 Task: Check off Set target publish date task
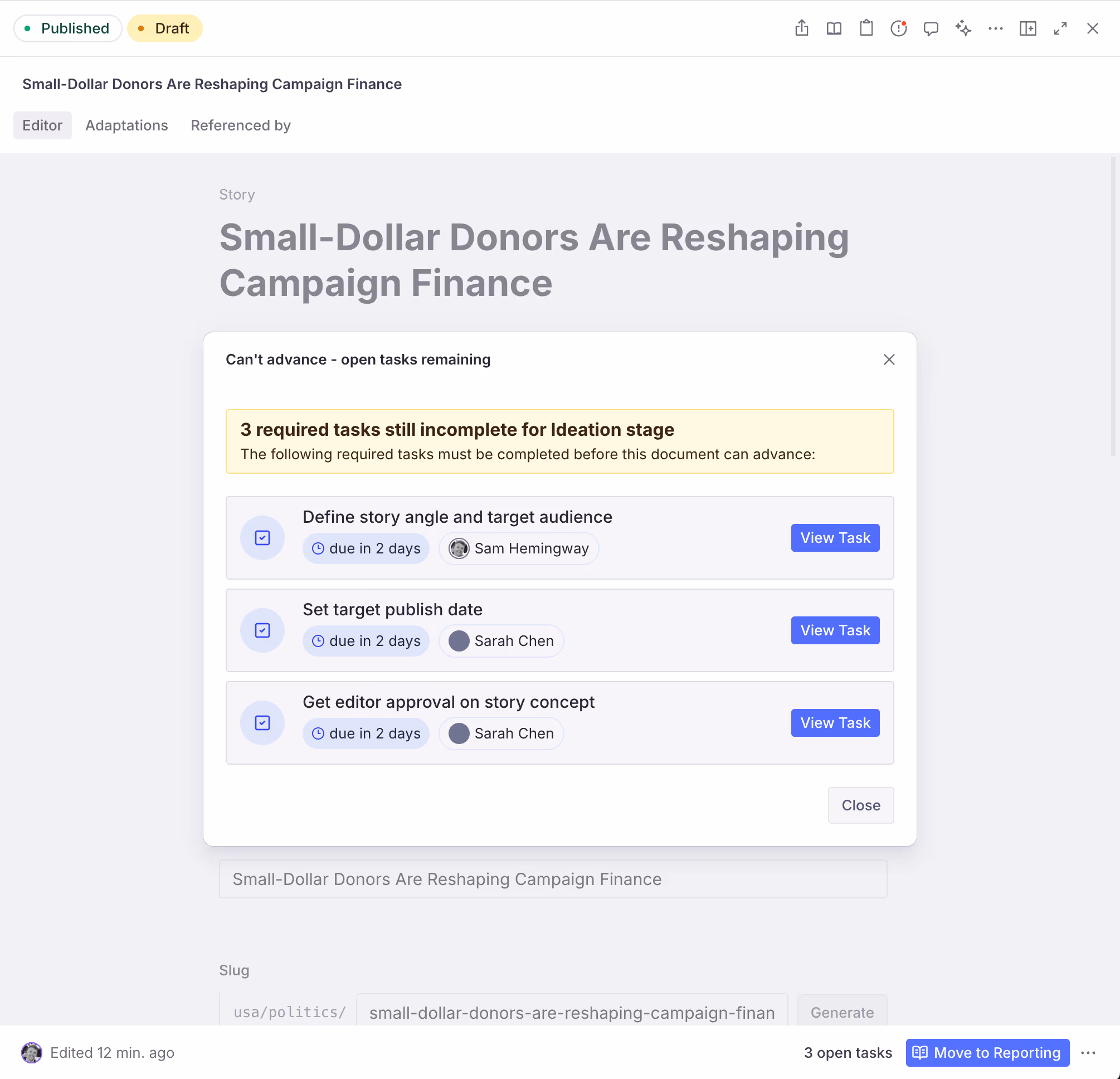point(262,630)
